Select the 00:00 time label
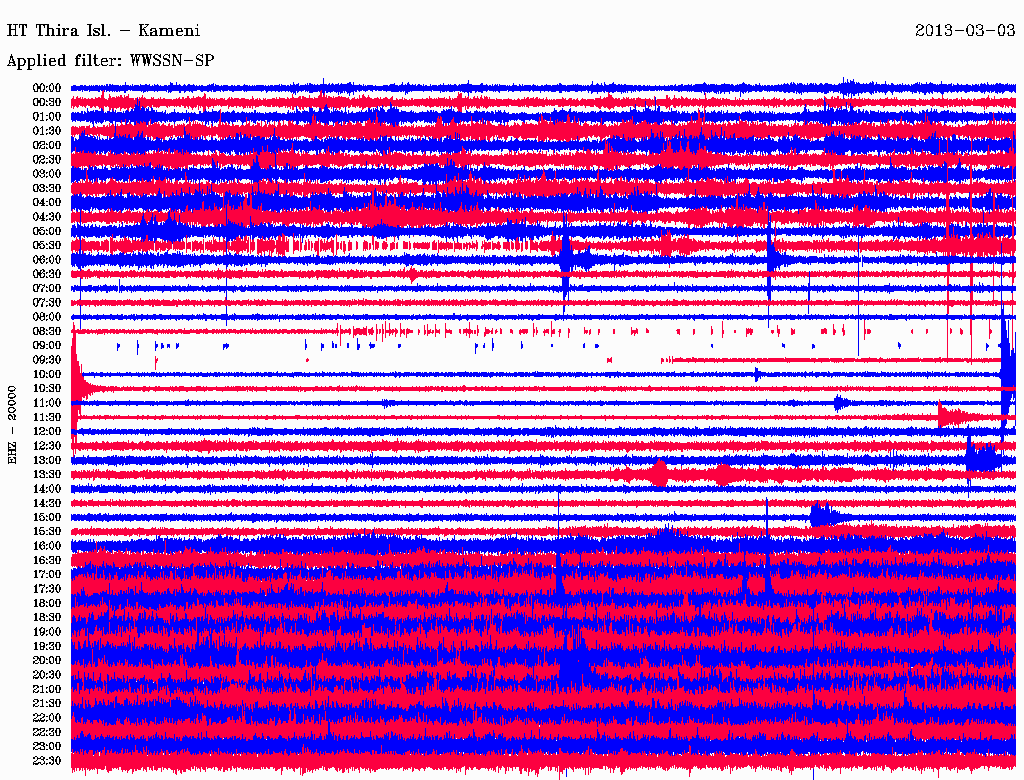1024x780 pixels. click(47, 88)
